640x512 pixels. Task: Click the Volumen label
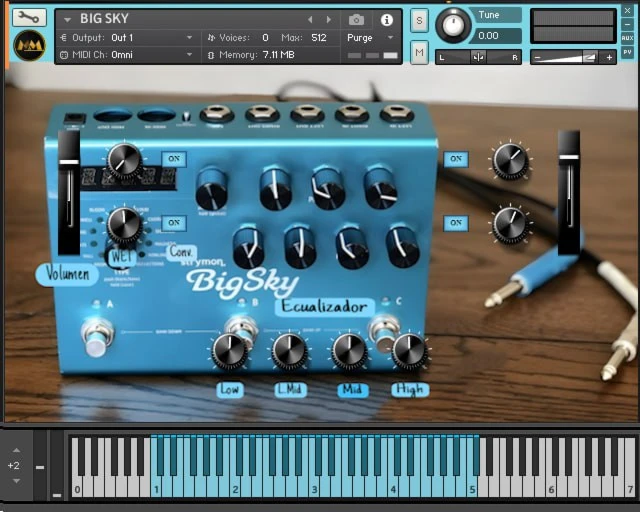67,274
